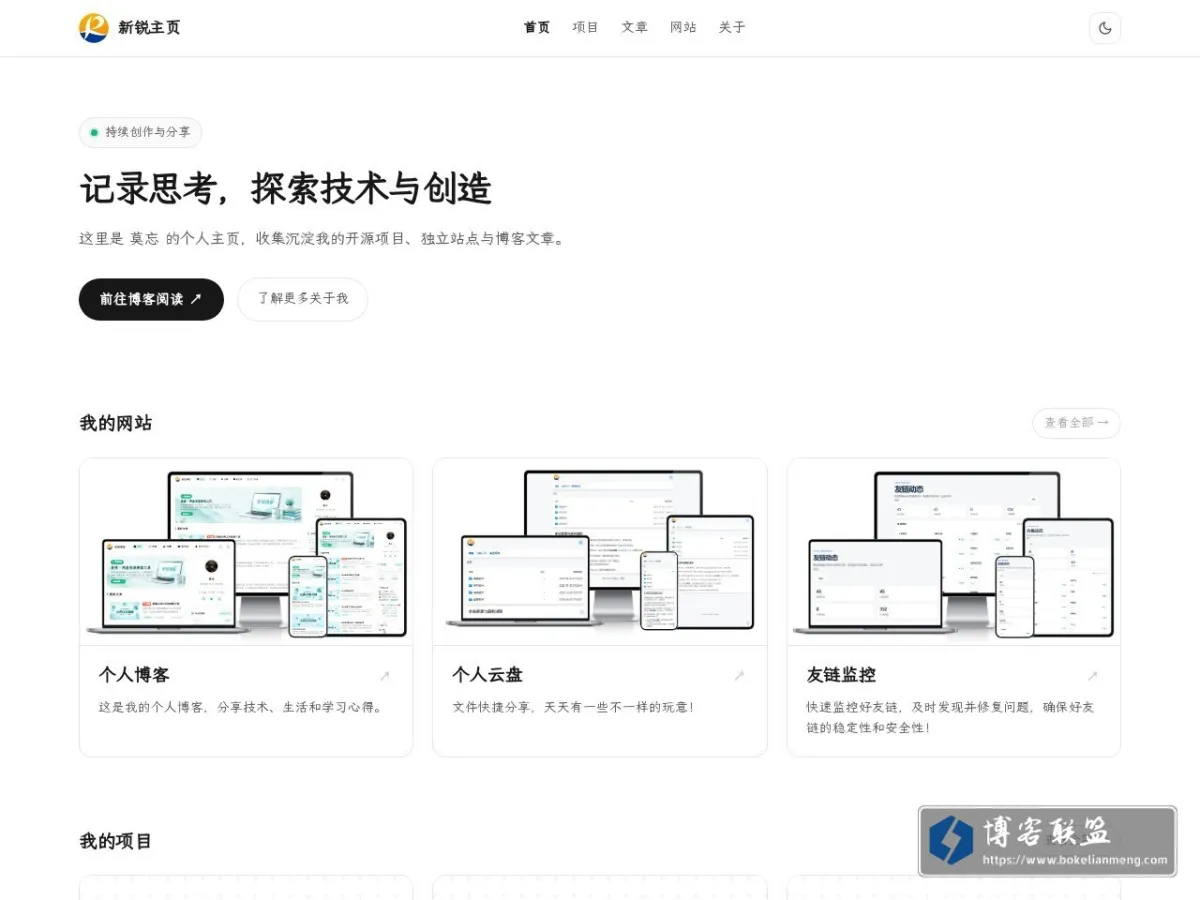The image size is (1200, 900).
Task: Click 查看全部 next to 我的网站
Action: click(x=1076, y=423)
